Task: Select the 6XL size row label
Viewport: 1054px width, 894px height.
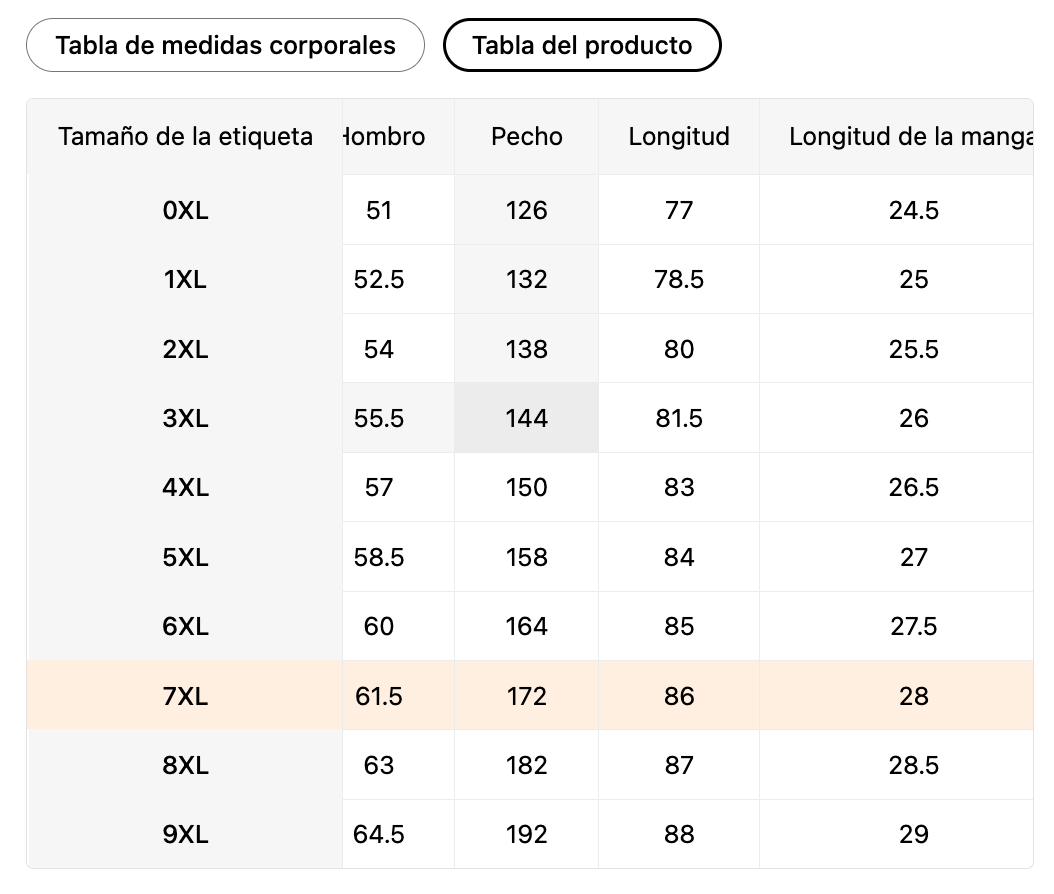Action: coord(185,627)
